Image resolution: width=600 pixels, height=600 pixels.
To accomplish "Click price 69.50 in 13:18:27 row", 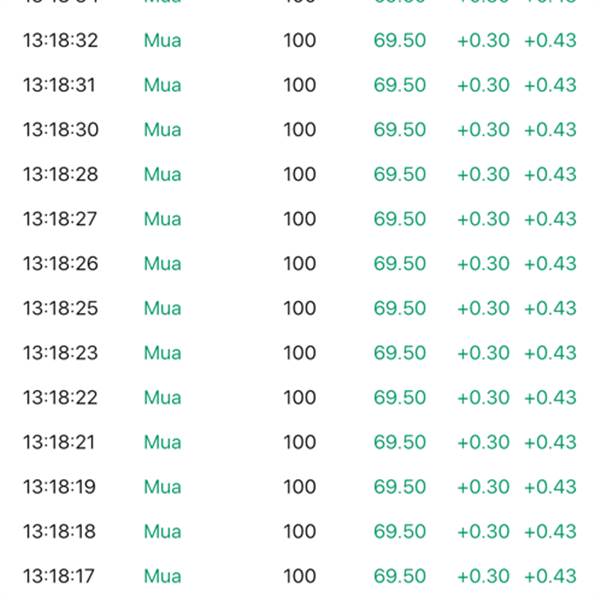I will click(x=399, y=219).
